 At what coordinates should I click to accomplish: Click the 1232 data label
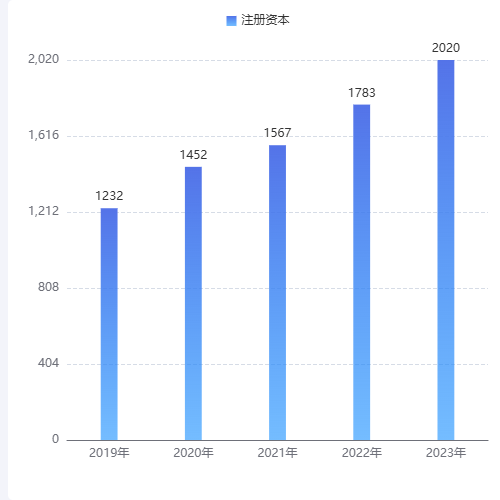coord(109,196)
